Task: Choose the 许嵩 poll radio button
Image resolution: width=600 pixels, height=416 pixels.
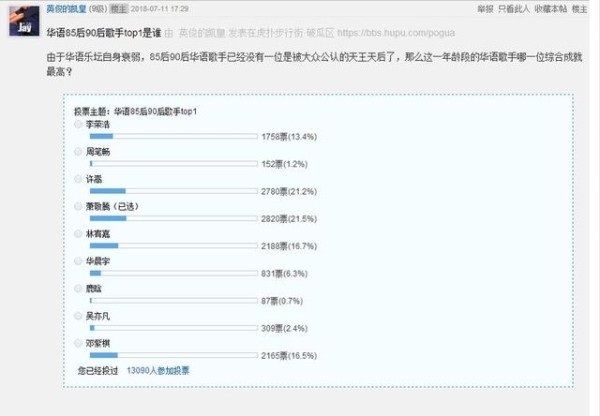Action: pyautogui.click(x=78, y=179)
